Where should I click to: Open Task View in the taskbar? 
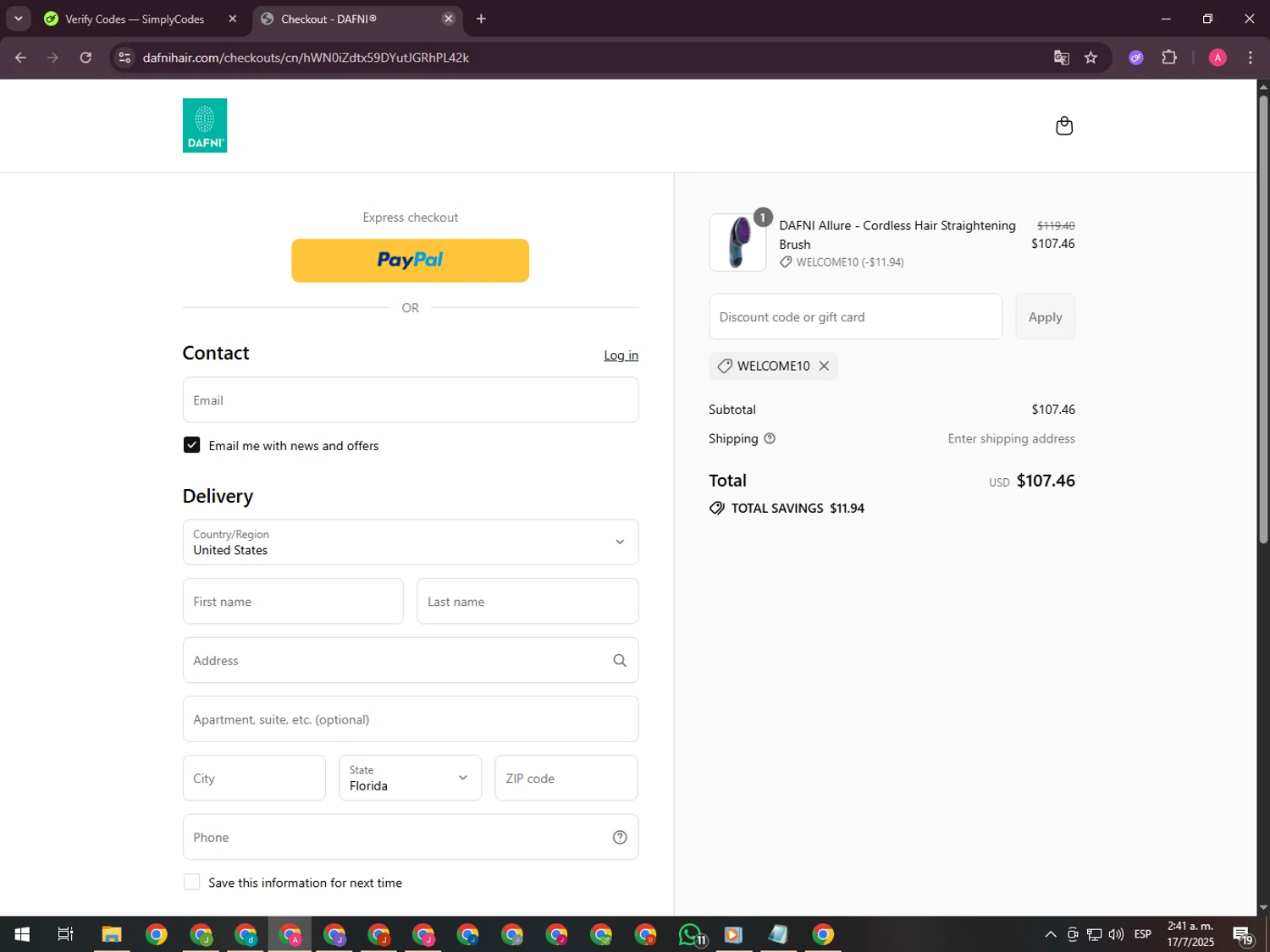pos(65,934)
